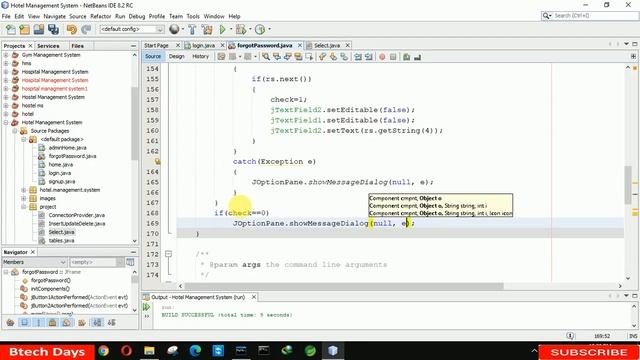Click the lightbulb hint icon beside the catch line
The width and height of the screenshot is (640, 360).
[158, 162]
